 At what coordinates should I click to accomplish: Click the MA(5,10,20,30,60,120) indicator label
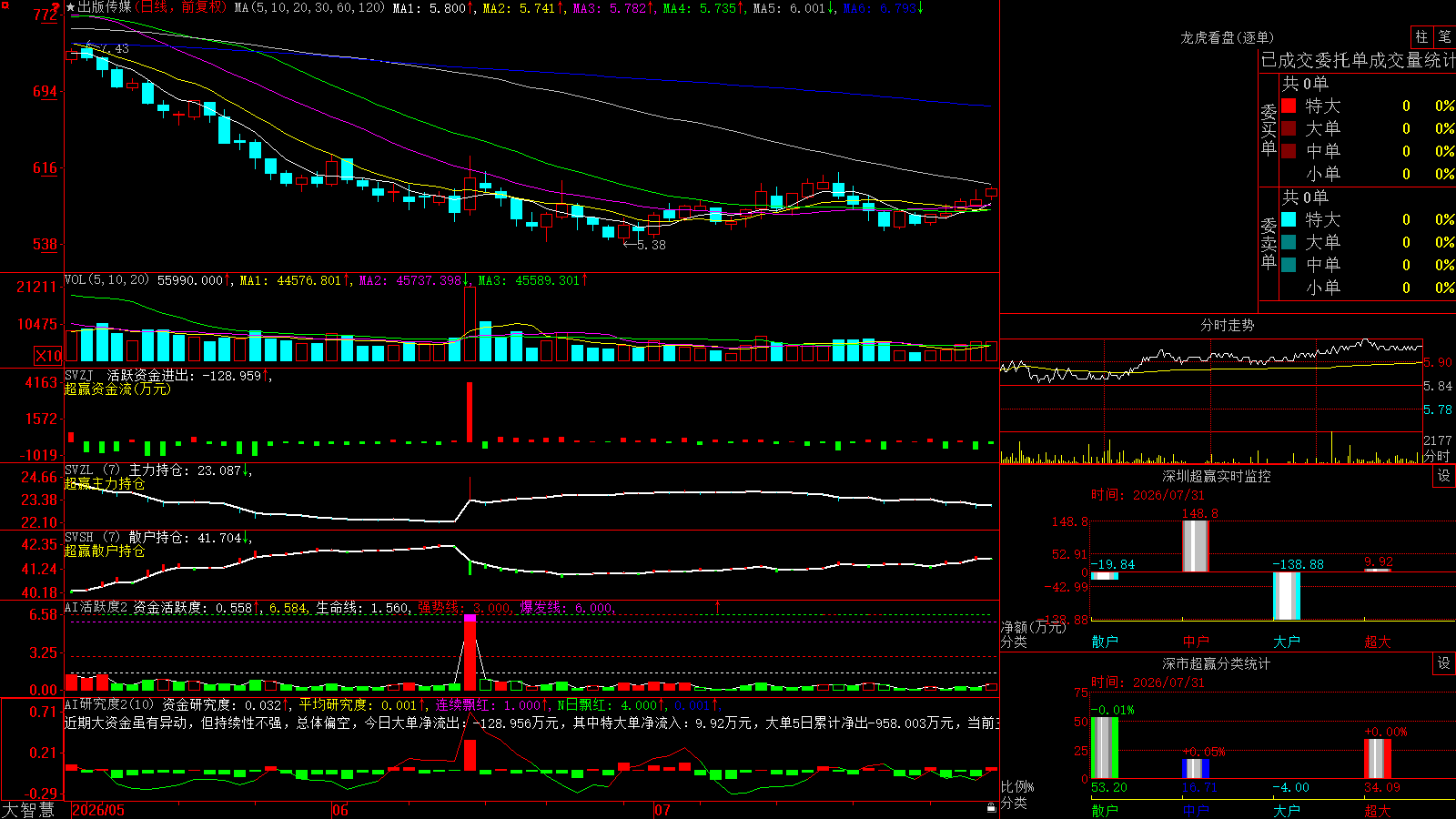coord(309,8)
